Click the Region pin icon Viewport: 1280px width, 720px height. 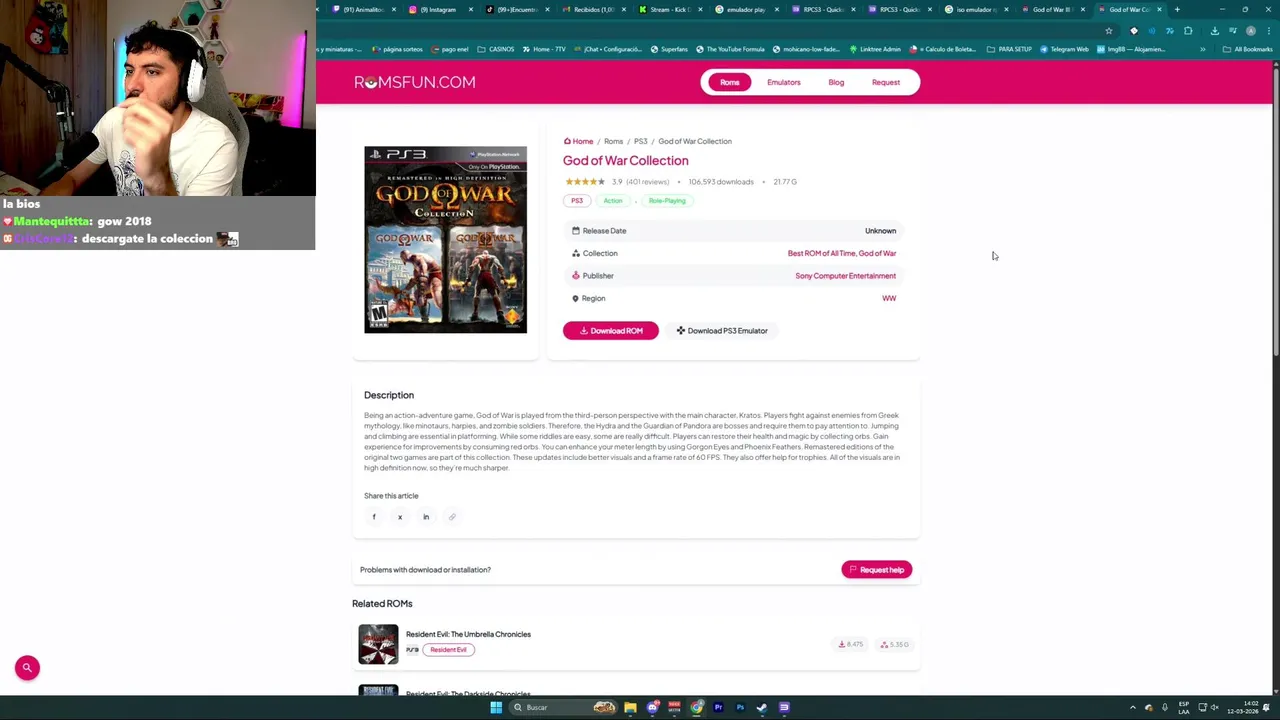point(575,298)
